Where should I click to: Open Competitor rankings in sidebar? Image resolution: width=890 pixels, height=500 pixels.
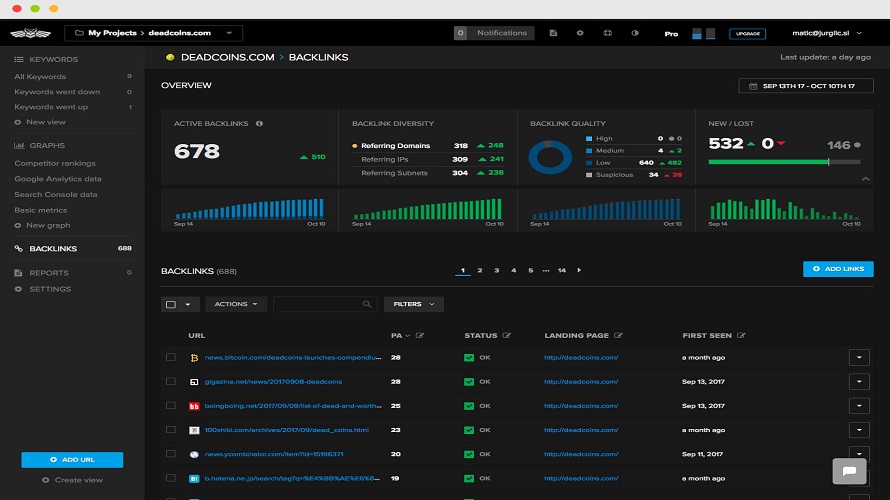tap(55, 163)
